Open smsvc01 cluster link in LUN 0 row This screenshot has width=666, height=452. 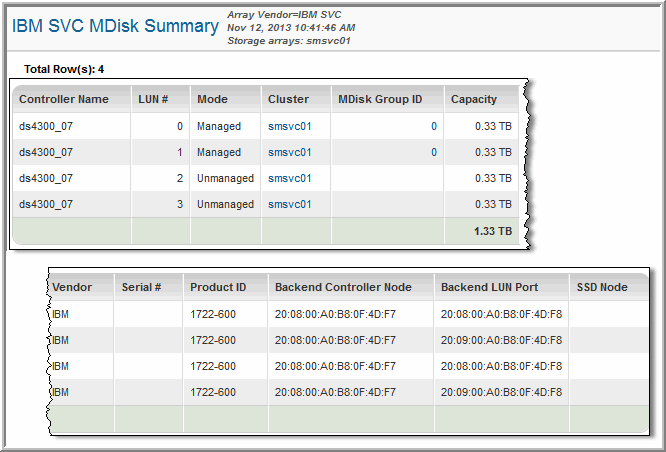click(290, 127)
